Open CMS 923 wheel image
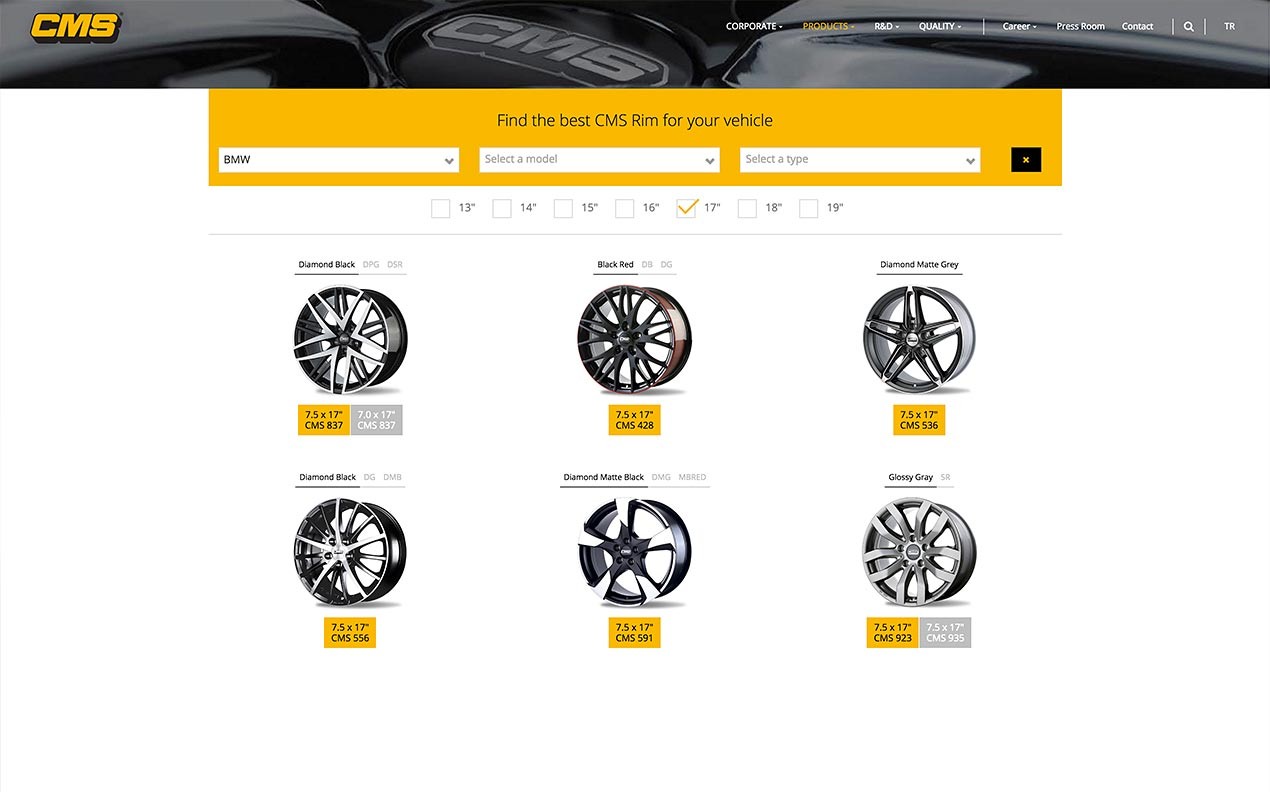Screen dimensions: 1270x792 click(919, 553)
